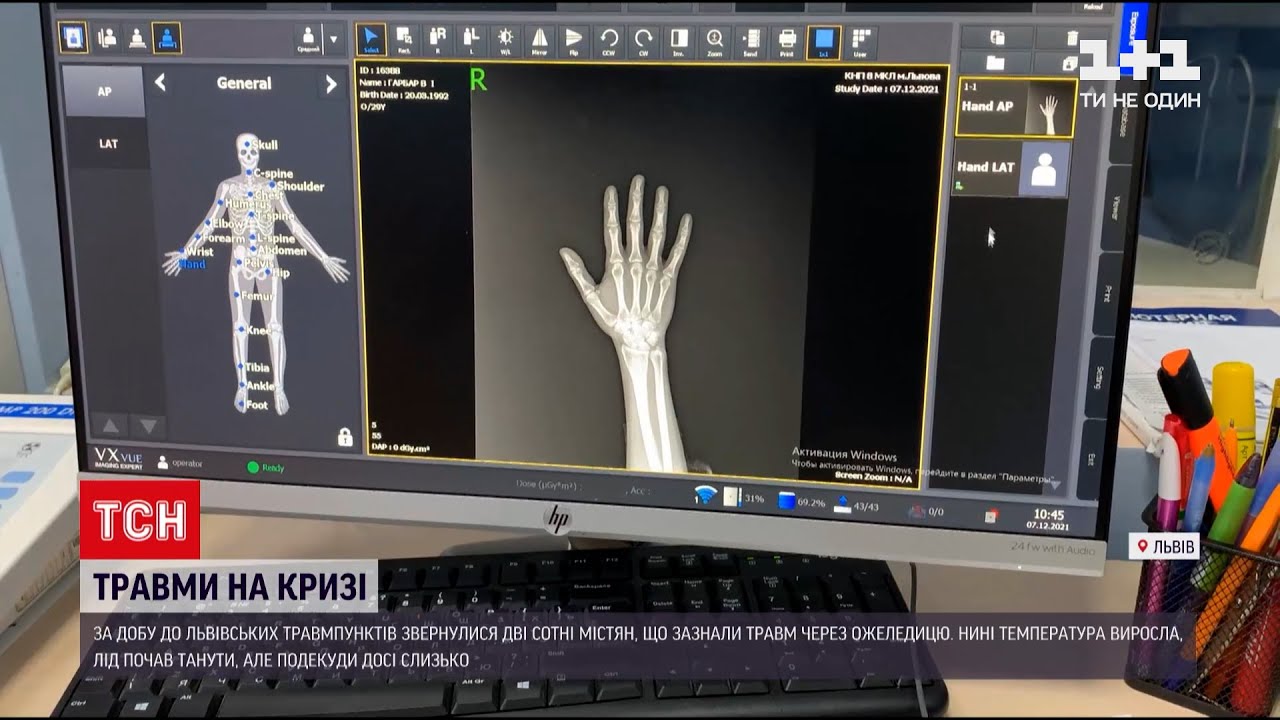This screenshot has height=720, width=1280.
Task: Go to next body category arrow
Action: point(331,85)
